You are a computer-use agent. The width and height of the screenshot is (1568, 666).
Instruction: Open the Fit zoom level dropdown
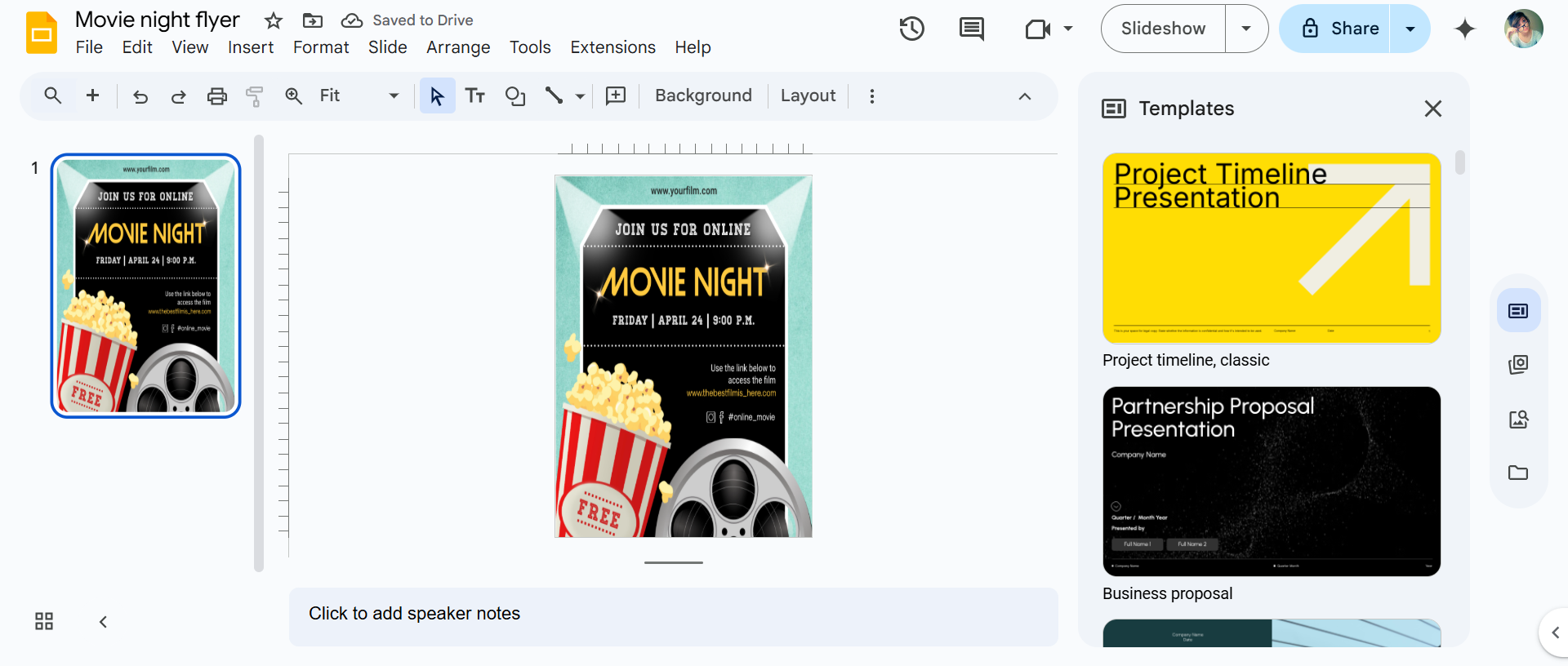pyautogui.click(x=359, y=96)
